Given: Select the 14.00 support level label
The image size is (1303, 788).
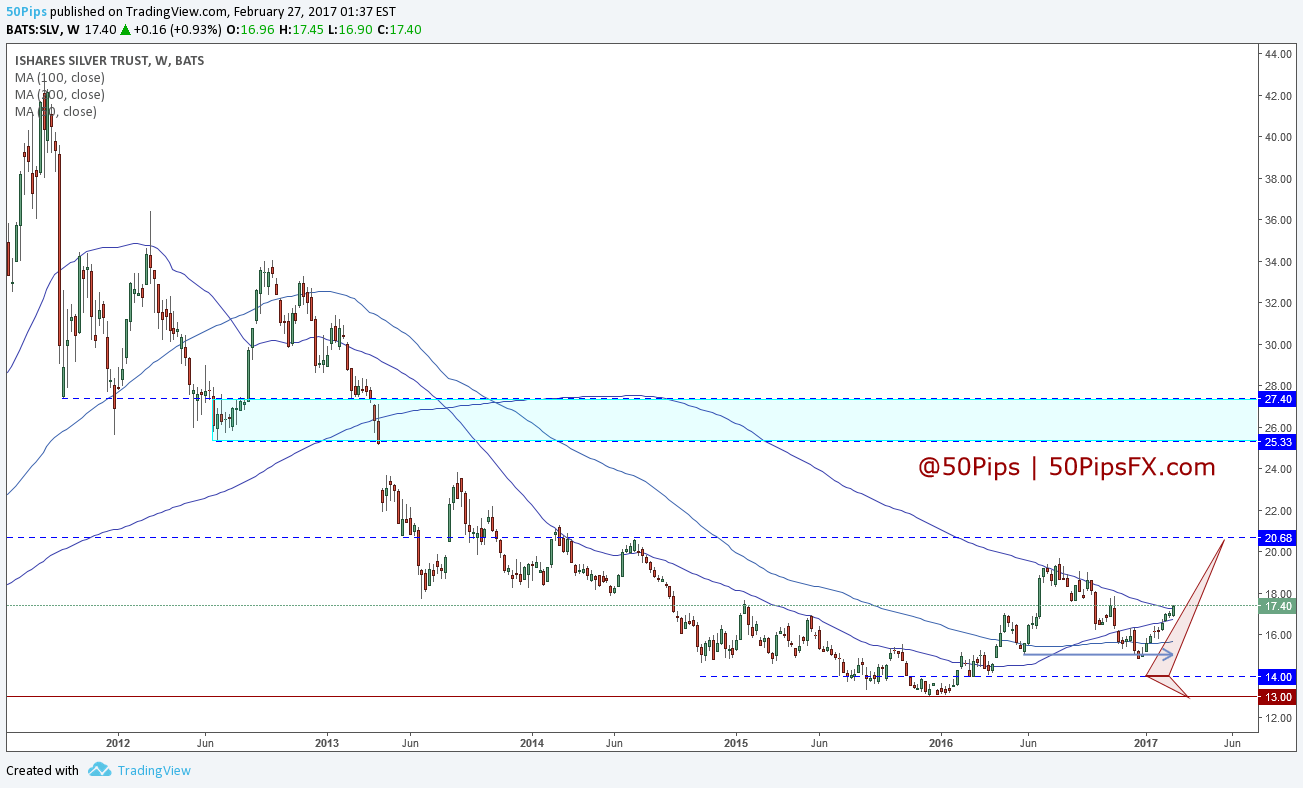Looking at the screenshot, I should click(x=1279, y=677).
